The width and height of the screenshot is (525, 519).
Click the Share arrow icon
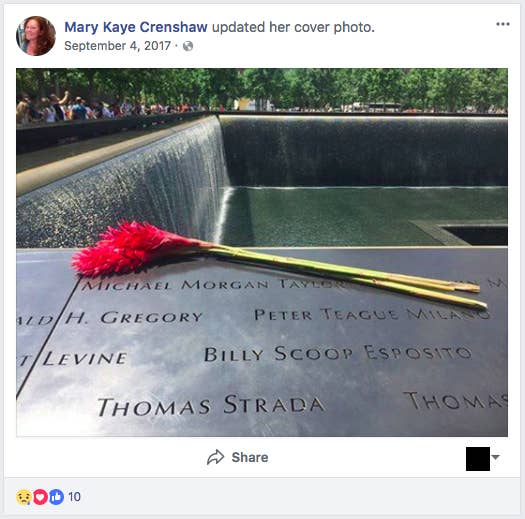pos(216,457)
